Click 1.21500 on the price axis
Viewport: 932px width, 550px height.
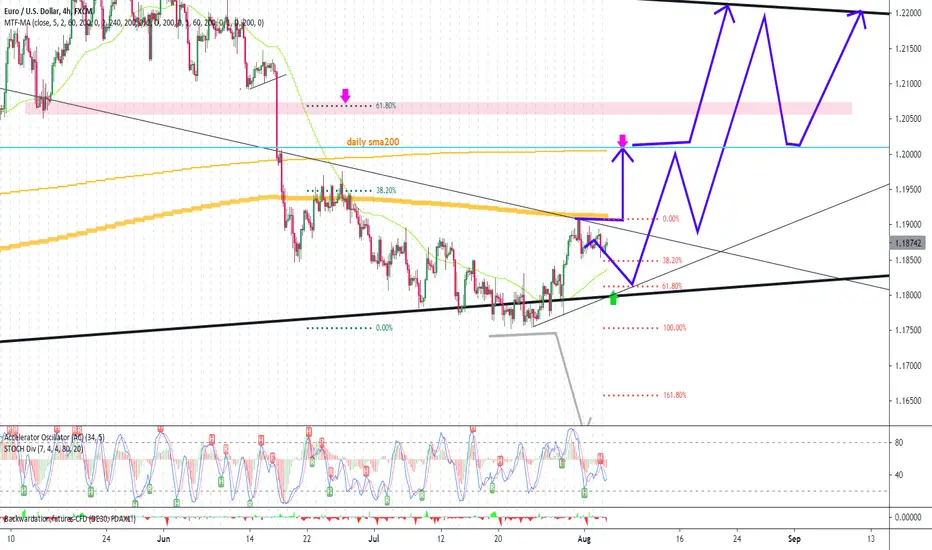[x=908, y=49]
